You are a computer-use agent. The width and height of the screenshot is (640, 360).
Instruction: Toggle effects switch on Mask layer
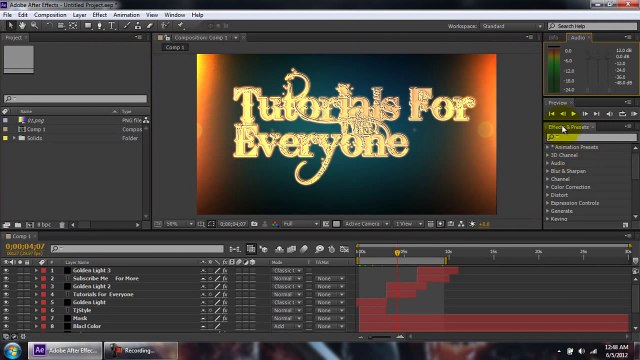click(x=225, y=318)
